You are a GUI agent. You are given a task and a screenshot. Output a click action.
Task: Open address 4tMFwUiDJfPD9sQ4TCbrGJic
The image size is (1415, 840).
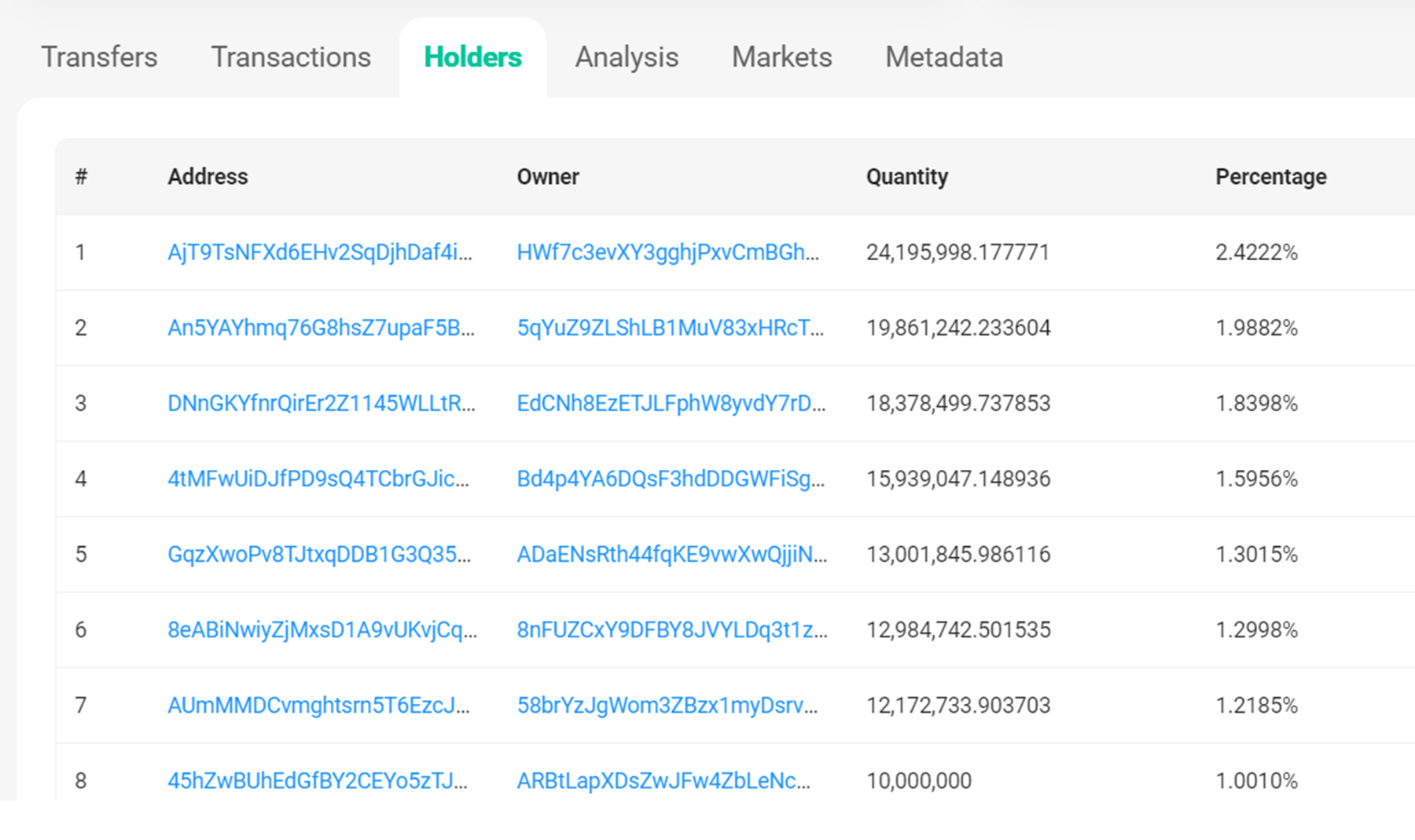click(x=318, y=479)
